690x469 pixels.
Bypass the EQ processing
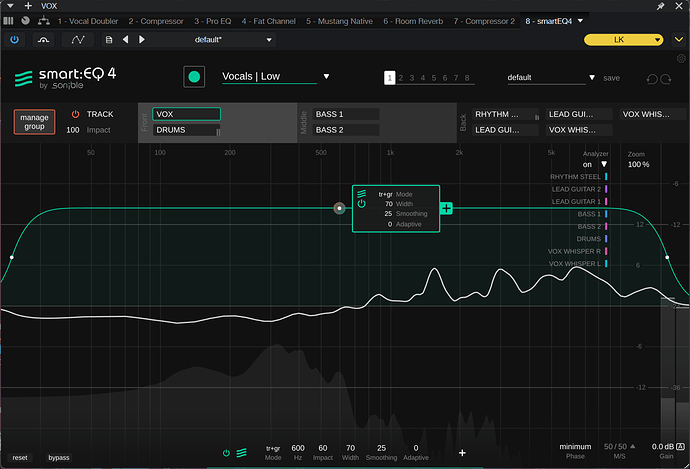click(x=59, y=458)
